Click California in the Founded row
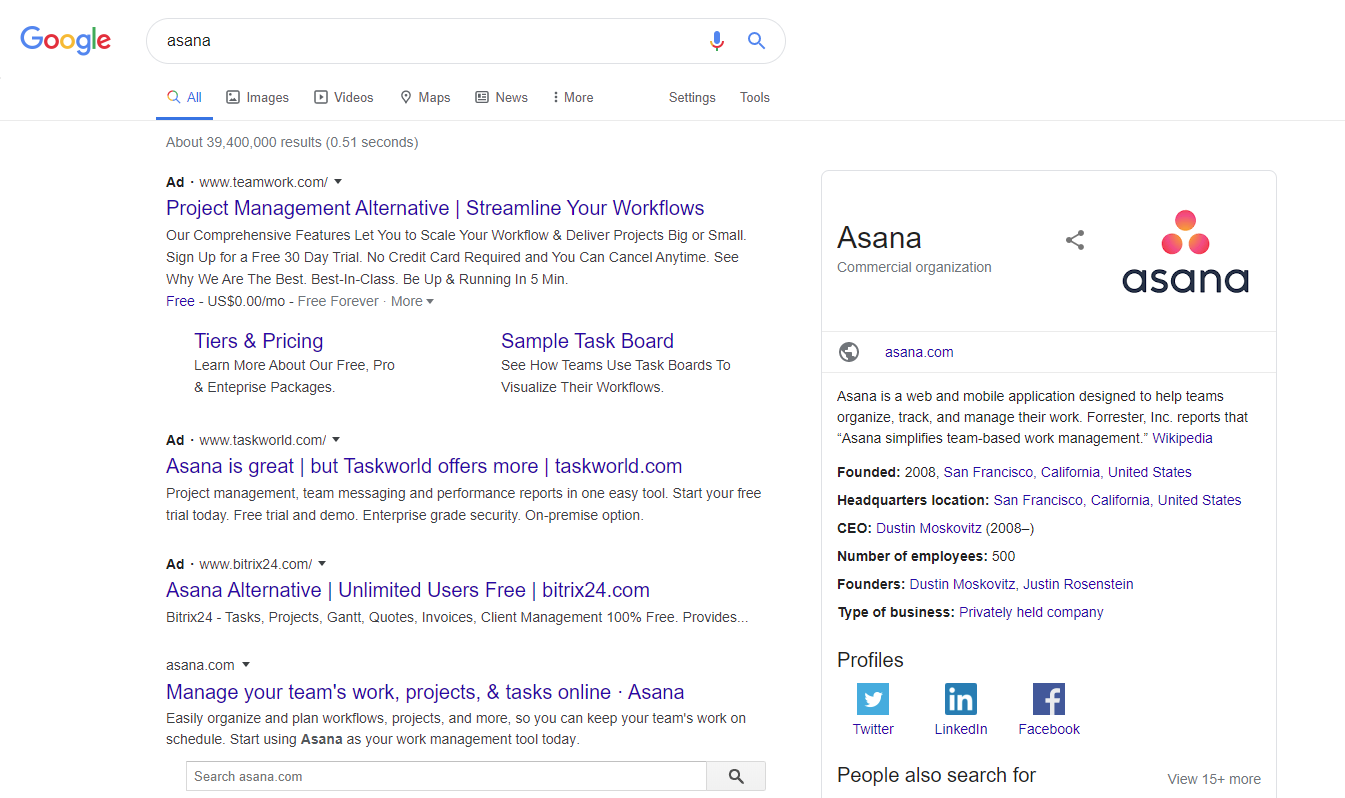This screenshot has height=798, width=1345. (x=1070, y=472)
